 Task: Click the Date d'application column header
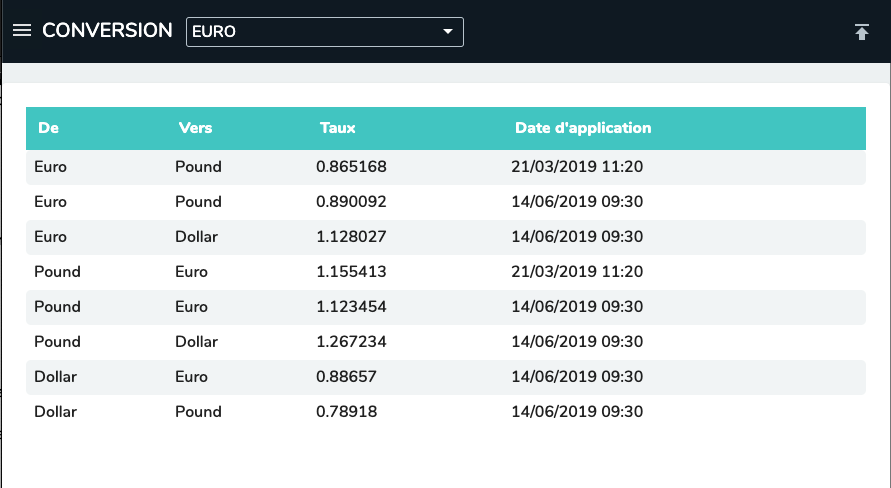click(x=583, y=128)
